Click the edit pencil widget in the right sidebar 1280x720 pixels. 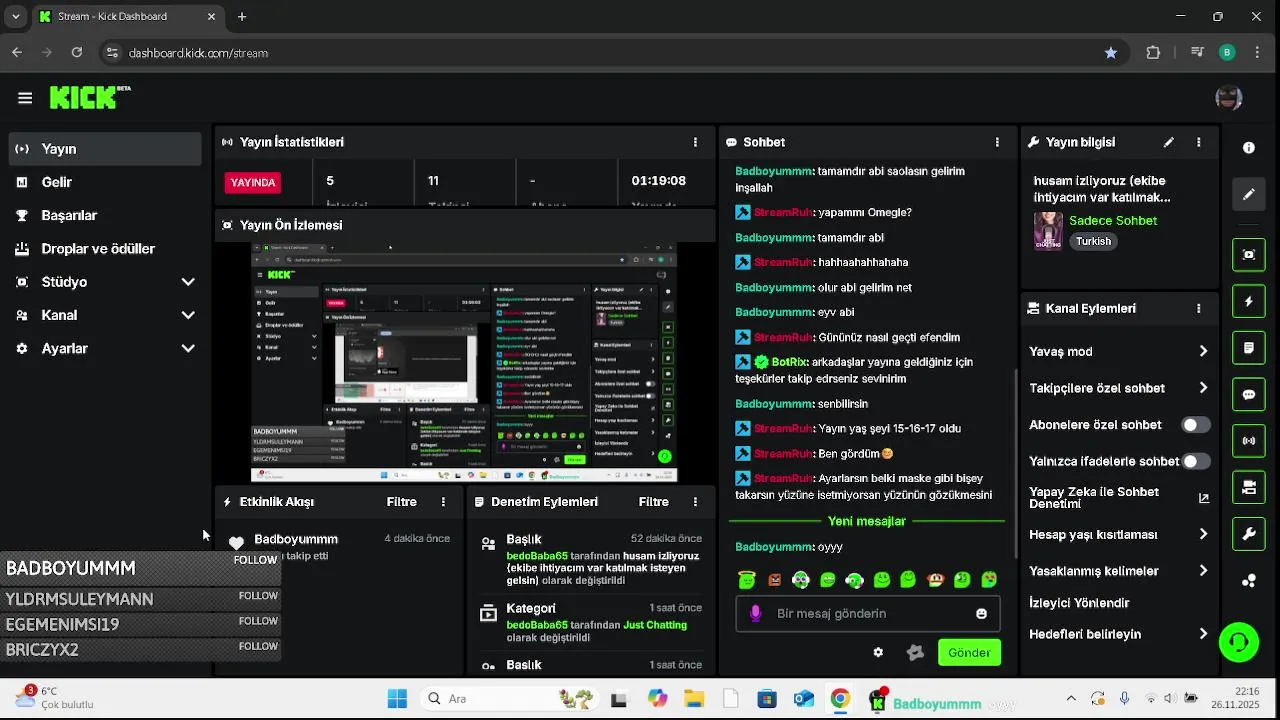[1249, 195]
